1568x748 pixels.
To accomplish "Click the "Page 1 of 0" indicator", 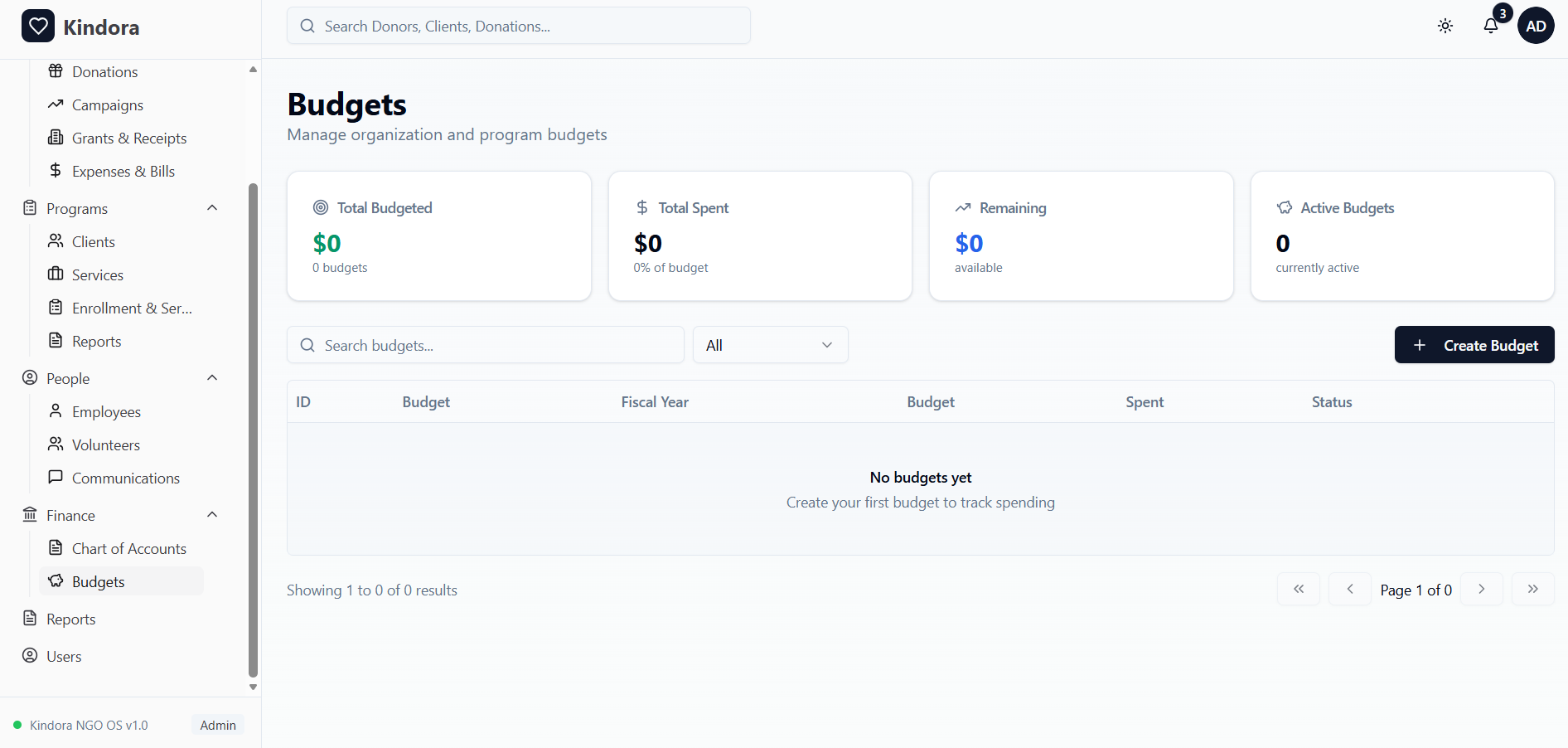I will (x=1416, y=590).
